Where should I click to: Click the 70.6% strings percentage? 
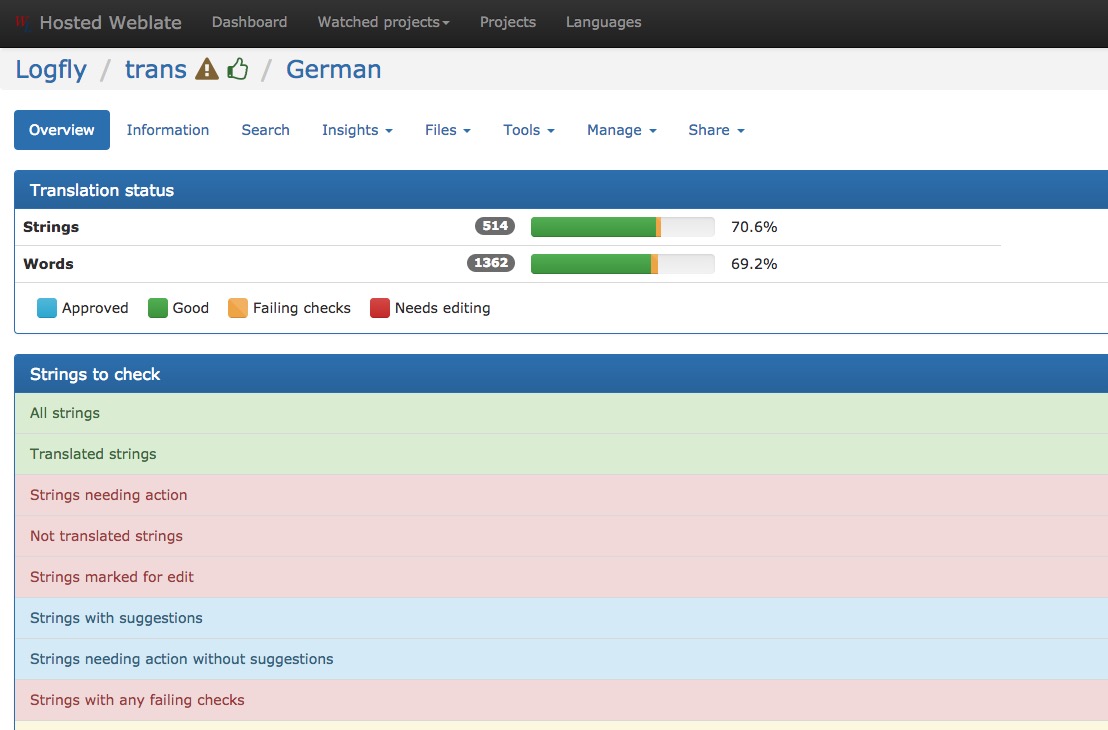tap(754, 227)
